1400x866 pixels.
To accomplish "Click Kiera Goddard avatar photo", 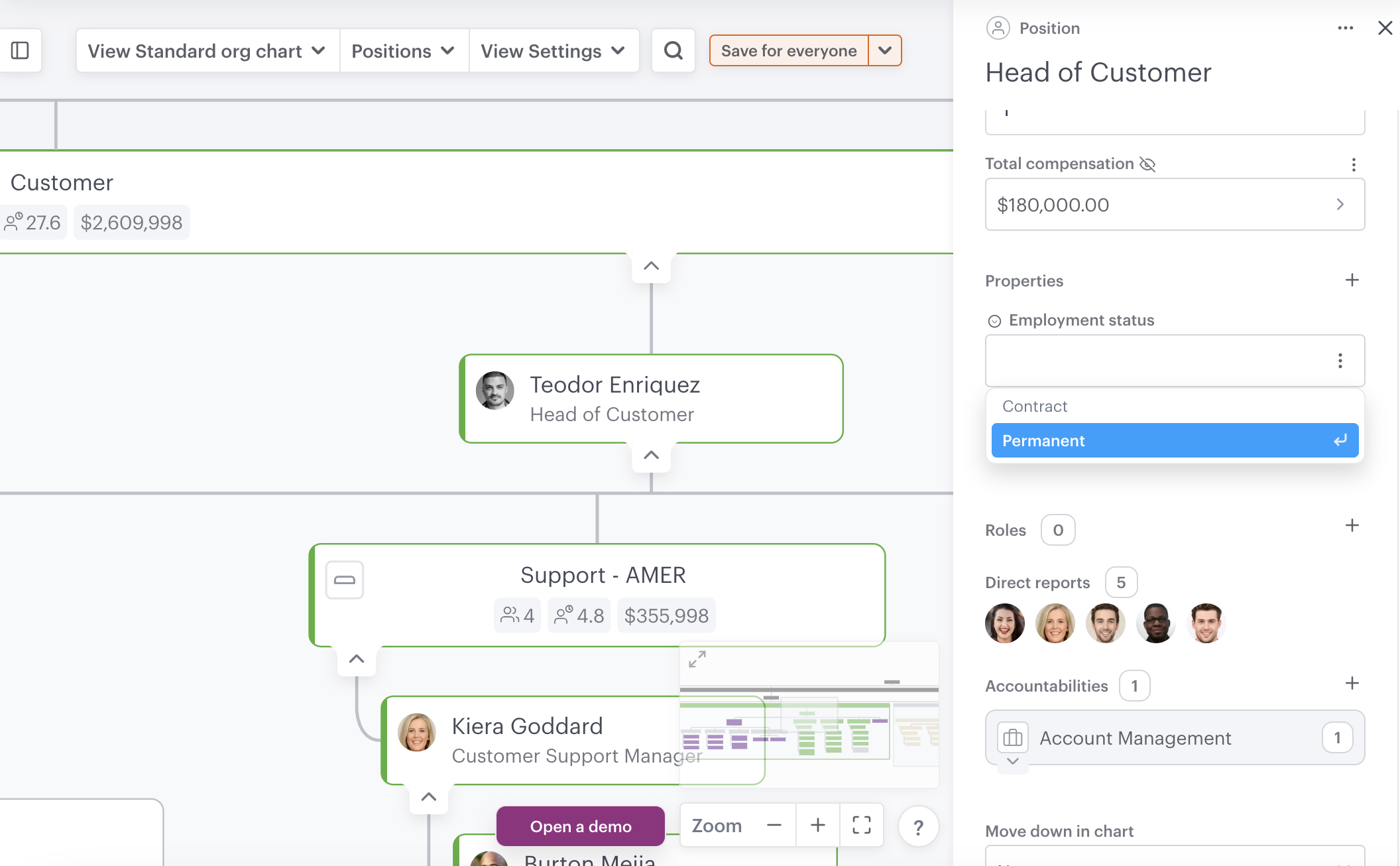I will click(x=417, y=732).
